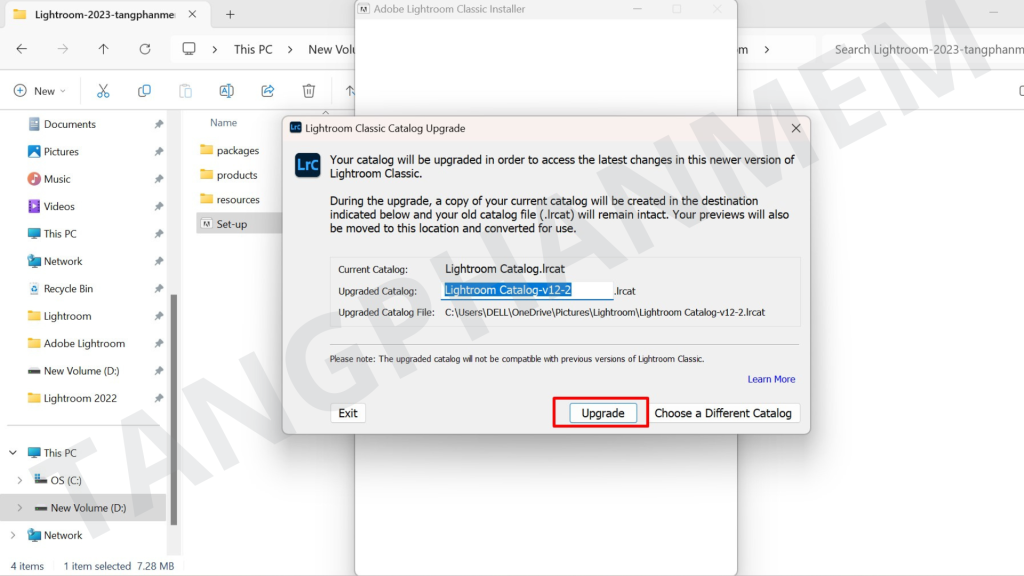
Task: Click the Copy icon in toolbar
Action: [x=144, y=91]
